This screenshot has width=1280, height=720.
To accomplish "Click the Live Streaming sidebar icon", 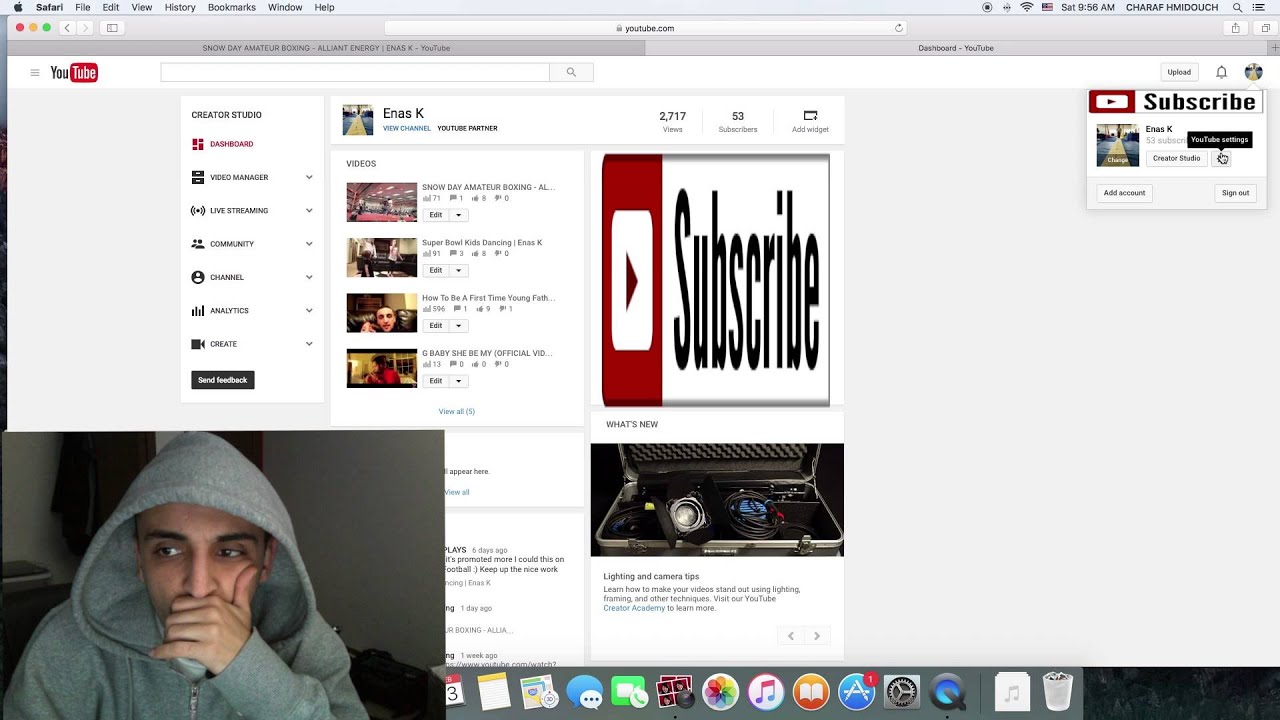I will pos(198,211).
